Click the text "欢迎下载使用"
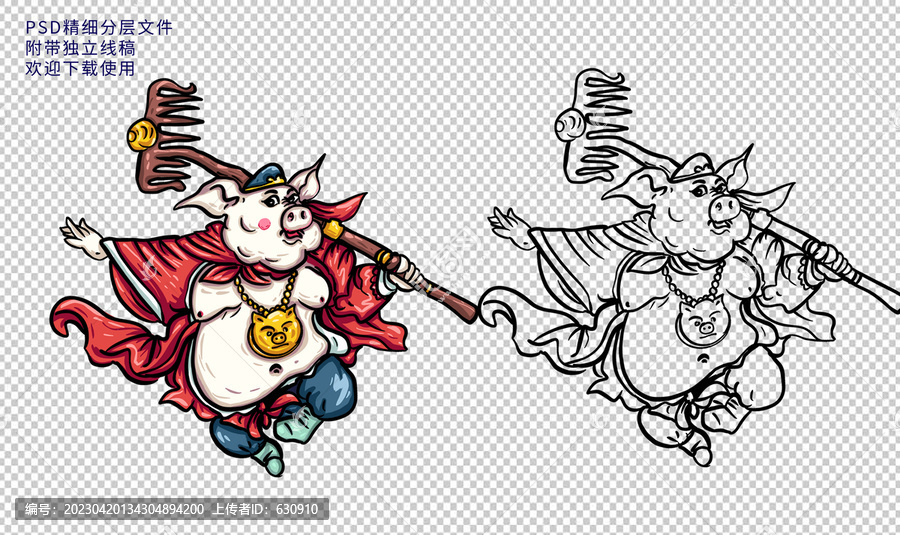The height and width of the screenshot is (535, 900). click(80, 68)
